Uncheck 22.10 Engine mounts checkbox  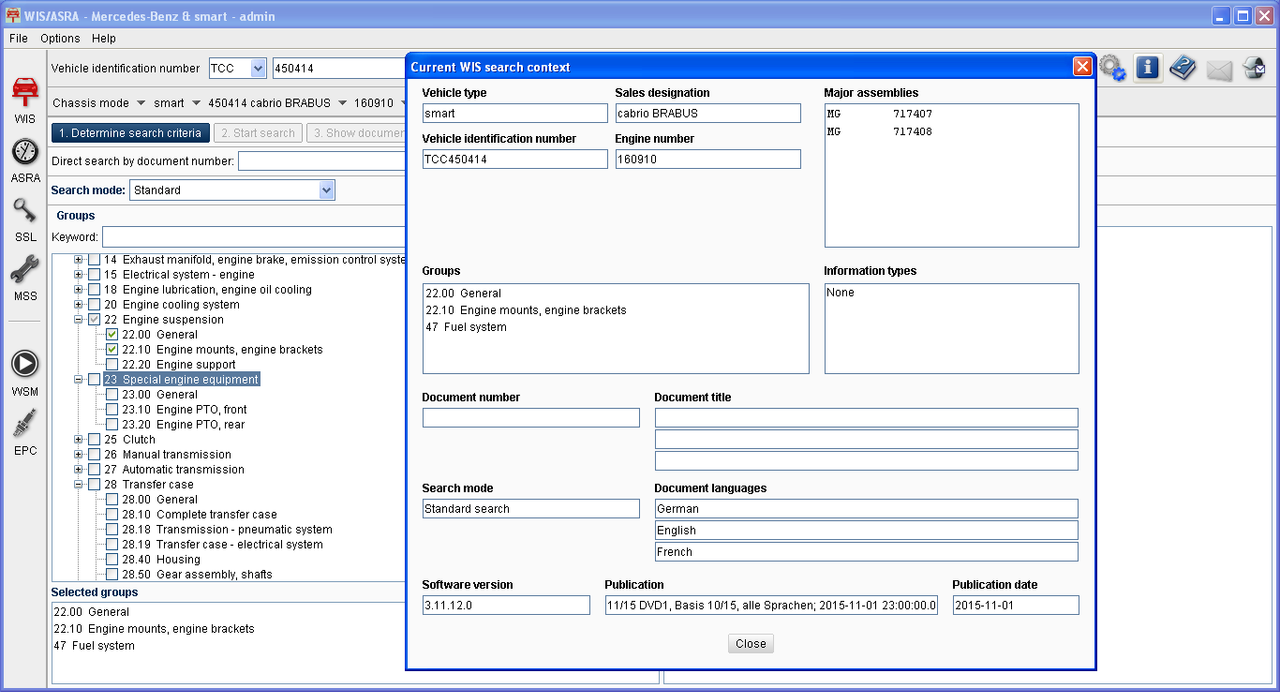pyautogui.click(x=112, y=349)
